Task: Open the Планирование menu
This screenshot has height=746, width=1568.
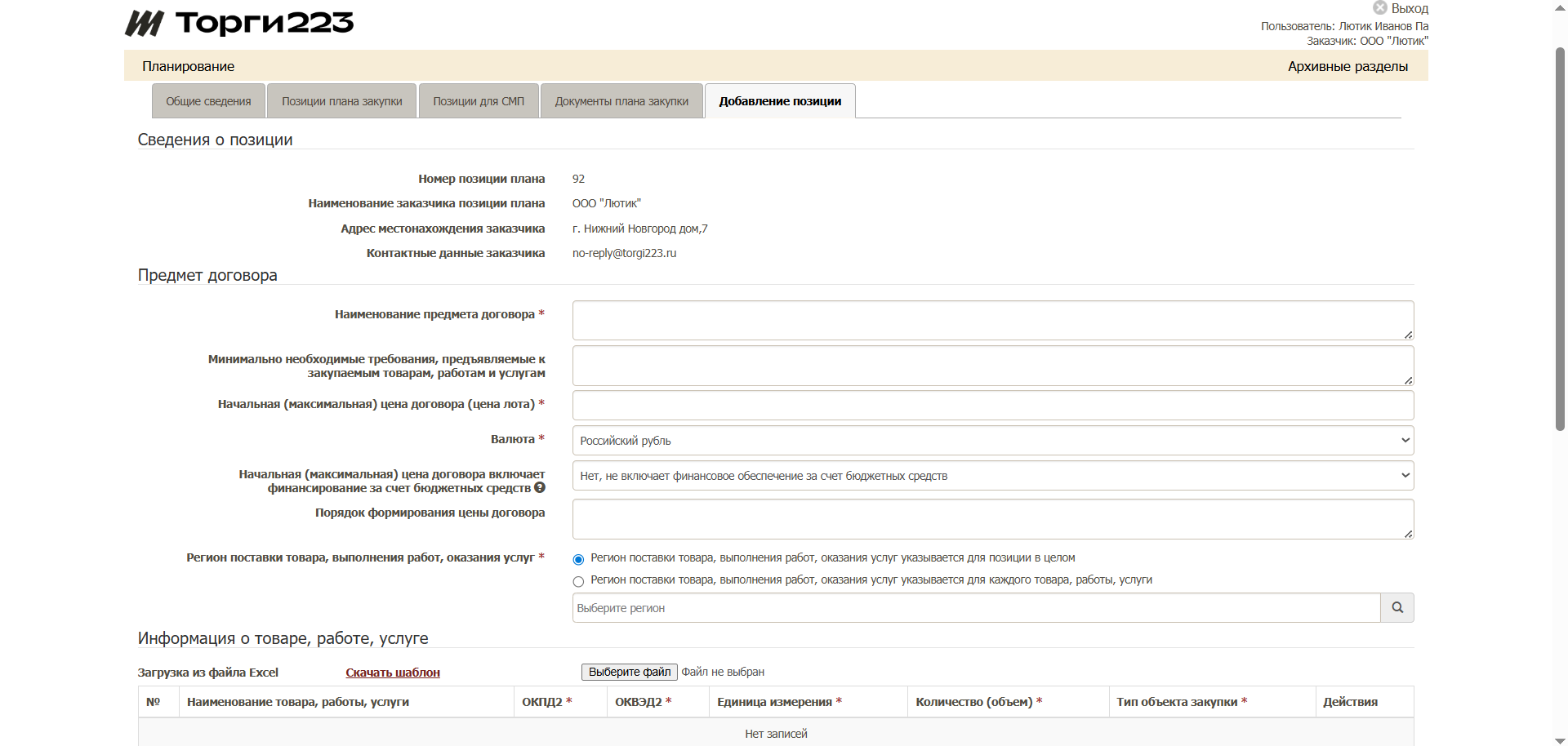Action: (x=188, y=66)
